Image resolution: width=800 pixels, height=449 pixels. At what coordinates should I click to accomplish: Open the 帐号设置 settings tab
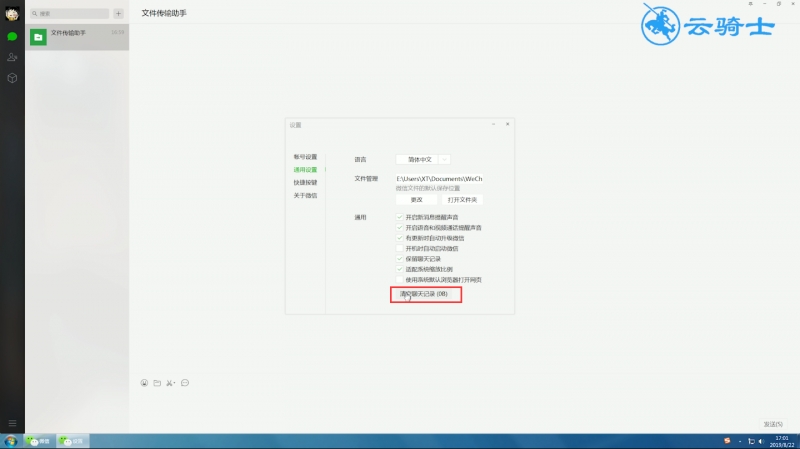pyautogui.click(x=305, y=157)
